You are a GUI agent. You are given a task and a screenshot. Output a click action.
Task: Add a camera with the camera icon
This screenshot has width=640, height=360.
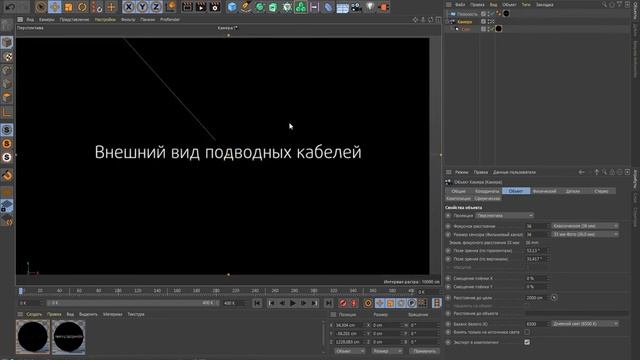point(356,7)
